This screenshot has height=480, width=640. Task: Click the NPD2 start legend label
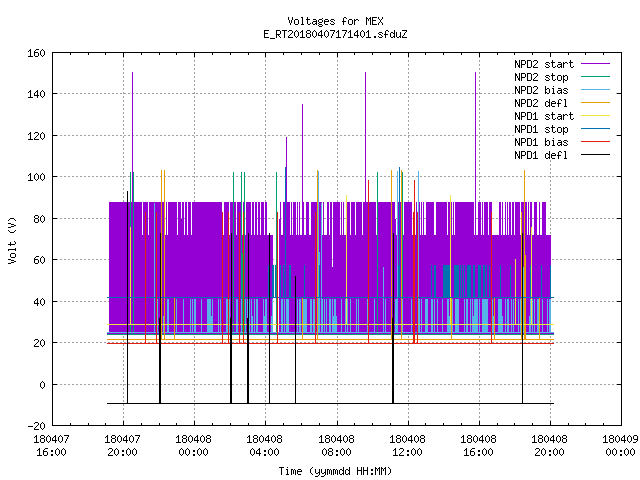click(544, 64)
